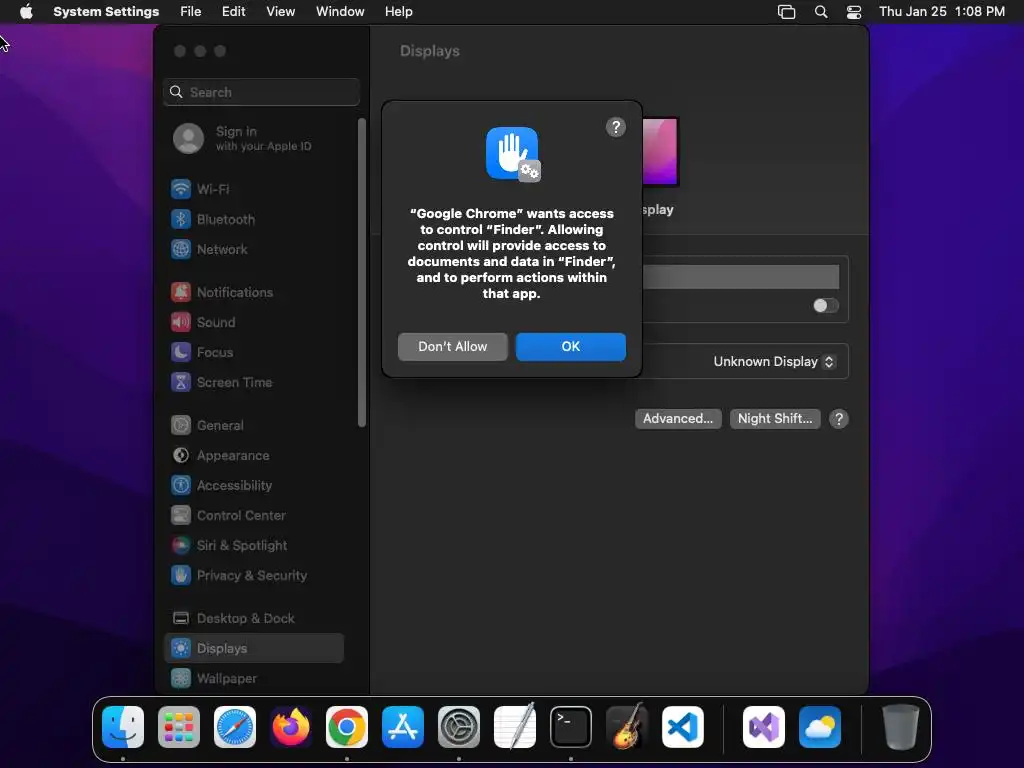1024x768 pixels.
Task: Open Google Chrome from the Dock
Action: pos(347,727)
